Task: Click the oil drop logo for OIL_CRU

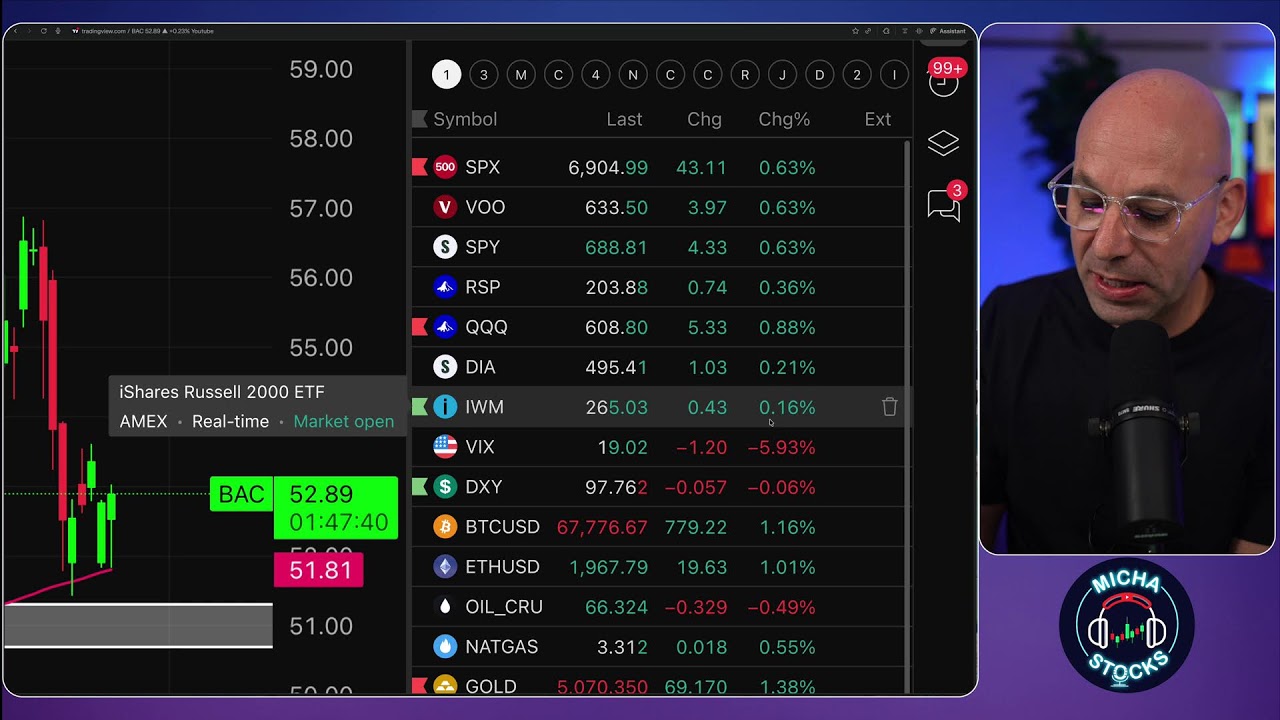Action: point(445,607)
